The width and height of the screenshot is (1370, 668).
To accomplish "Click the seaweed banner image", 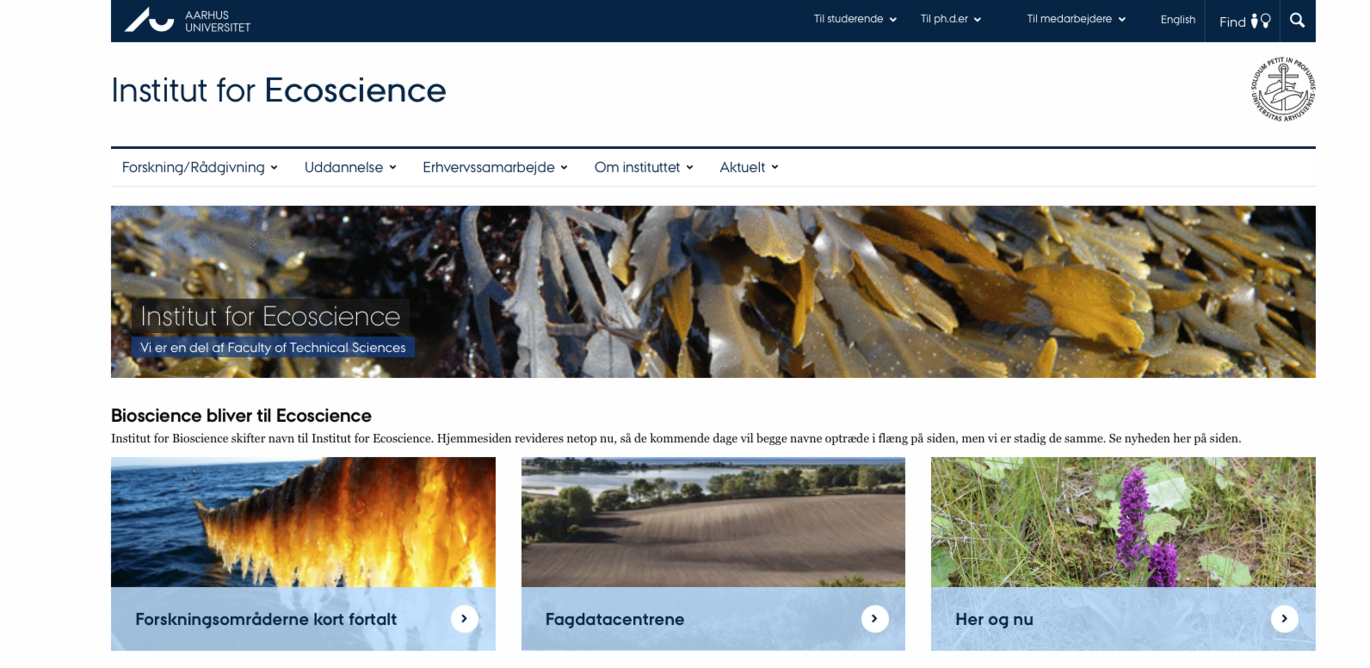I will click(713, 290).
